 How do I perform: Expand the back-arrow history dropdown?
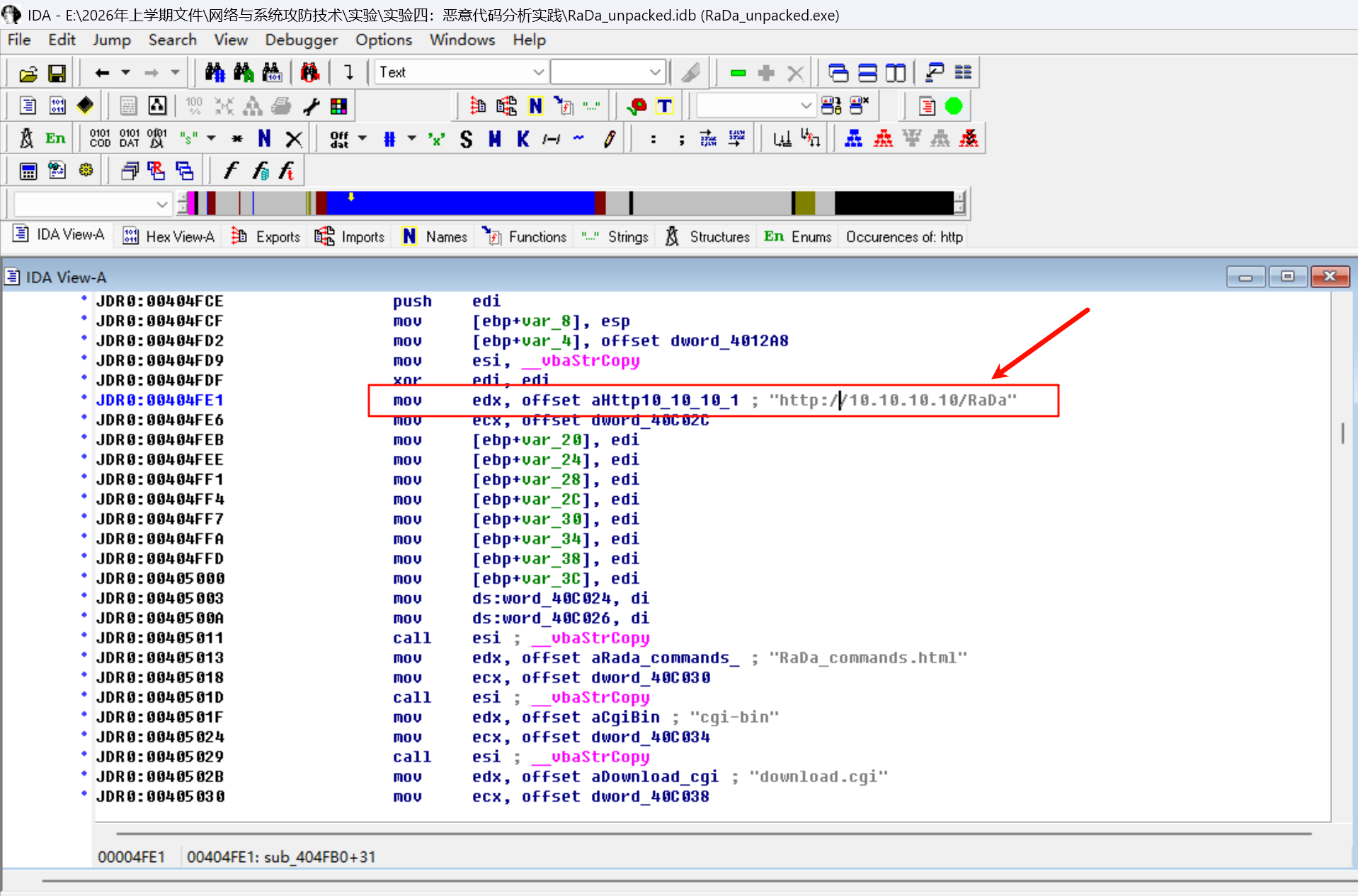click(125, 73)
